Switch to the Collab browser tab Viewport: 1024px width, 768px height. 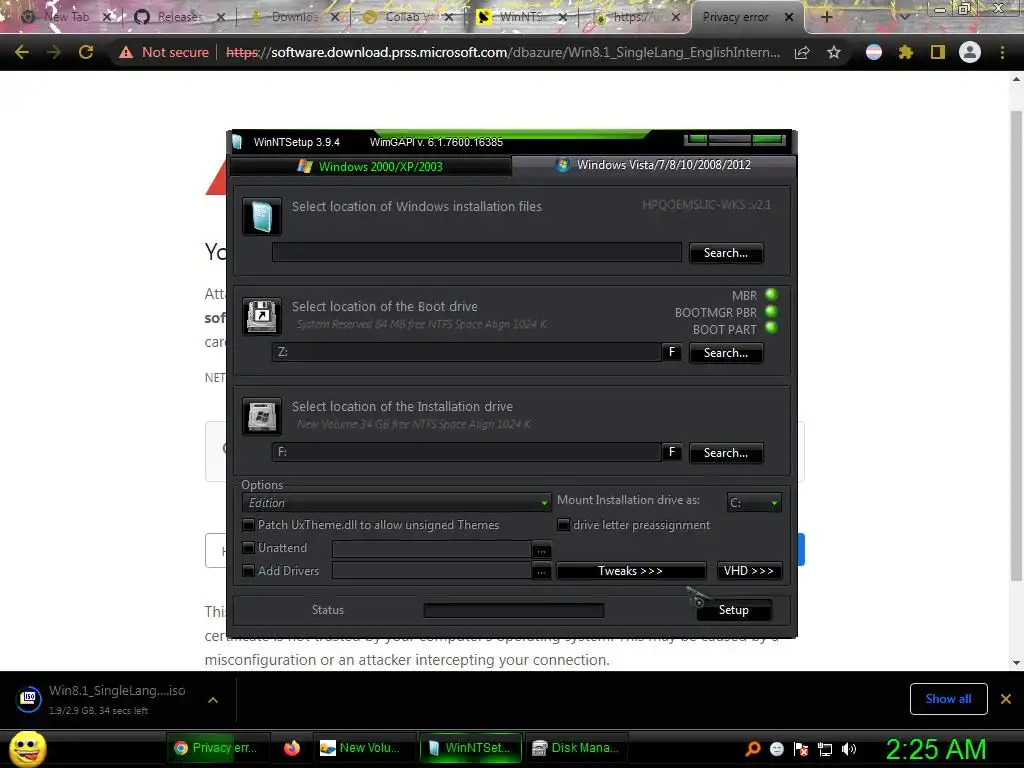click(x=406, y=17)
